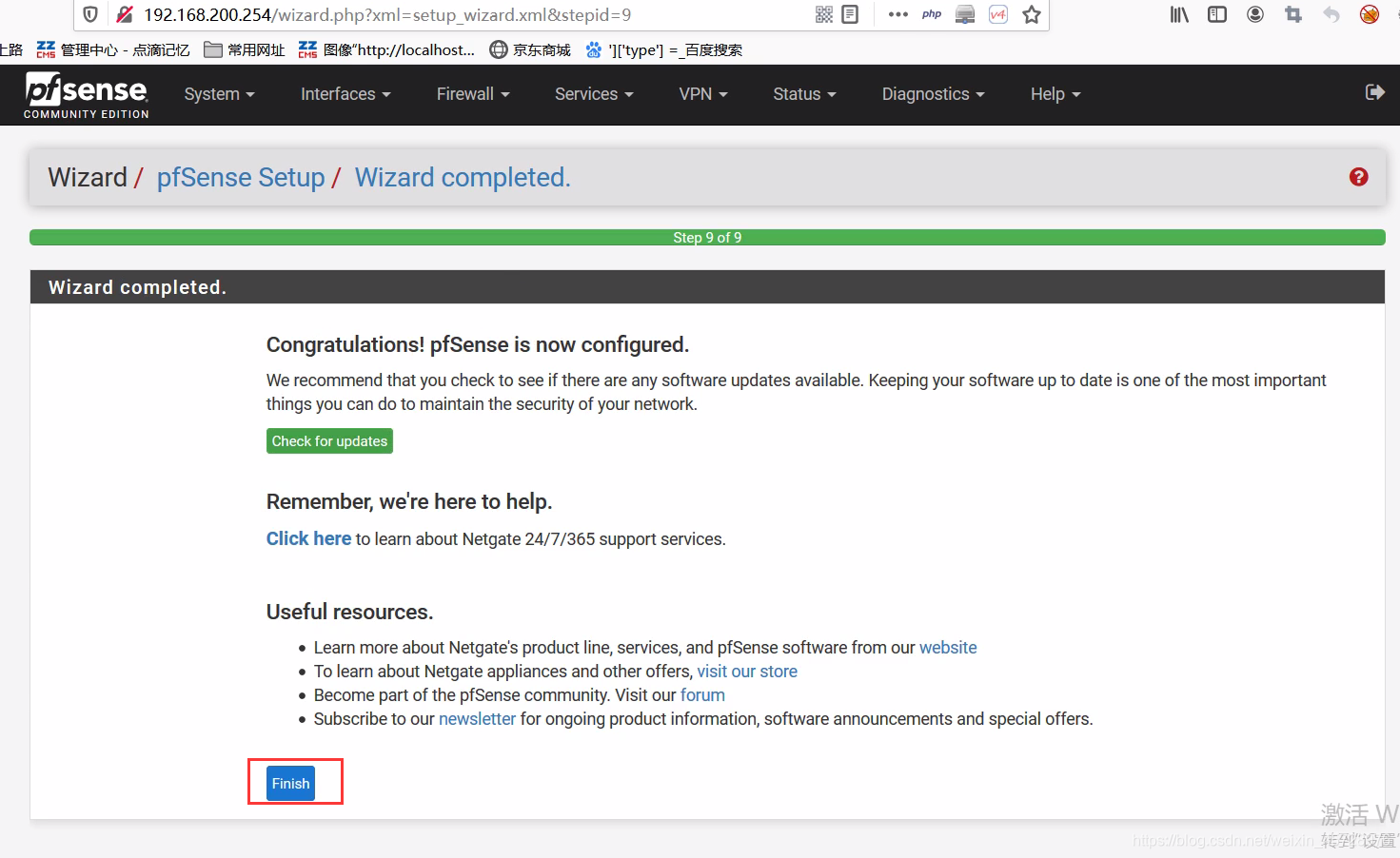1400x858 pixels.
Task: Expand the Diagnostics menu
Action: tap(933, 94)
